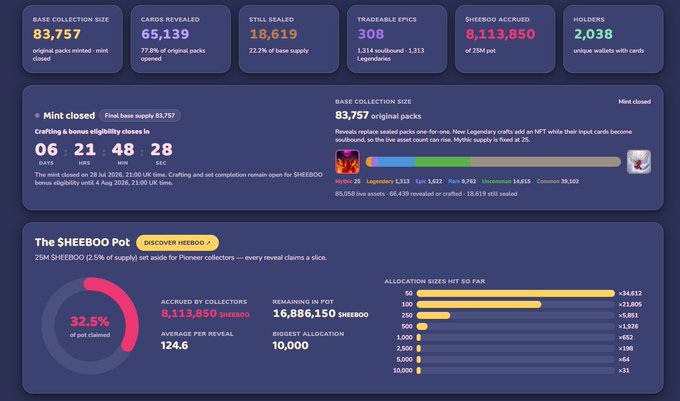Click the BASE COLLECTION SIZE stat card value 83,757
Screen dimensions: 680x401
click(x=57, y=34)
